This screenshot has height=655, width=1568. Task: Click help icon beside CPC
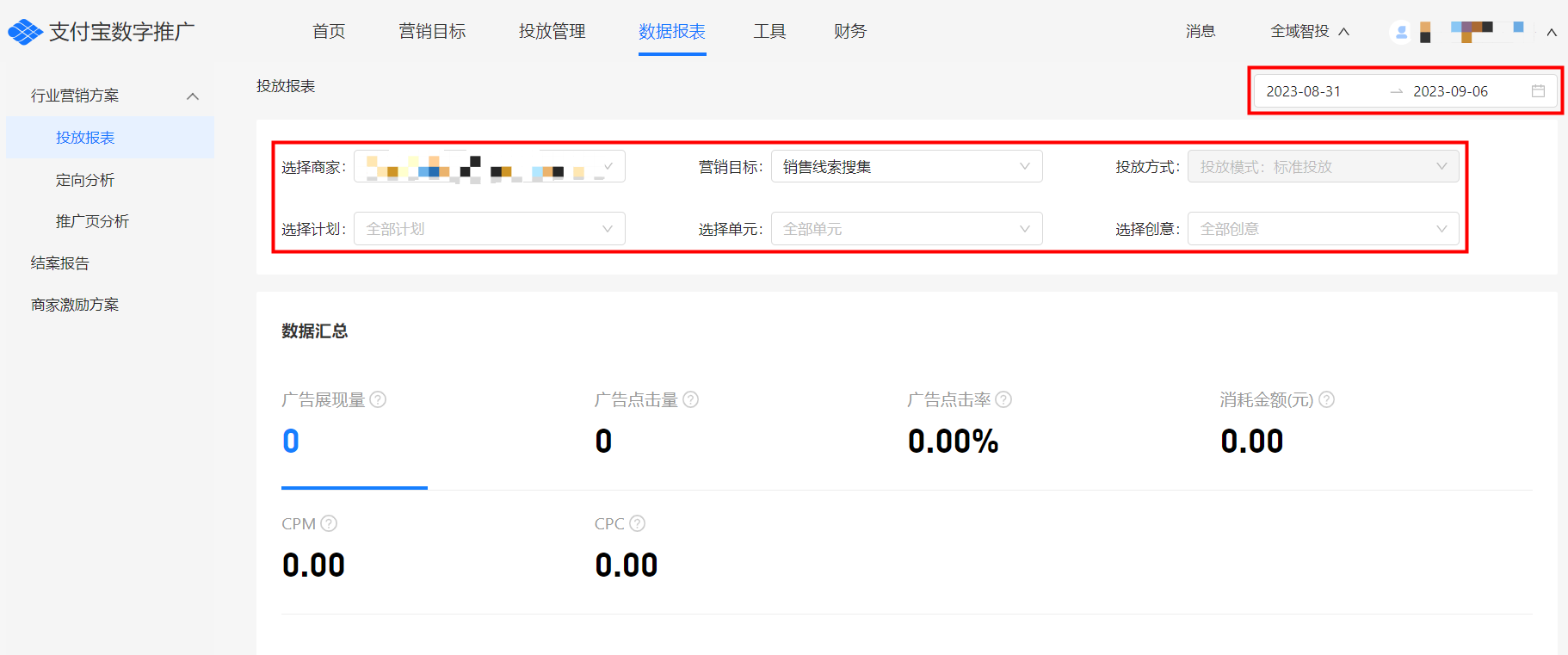[x=637, y=523]
